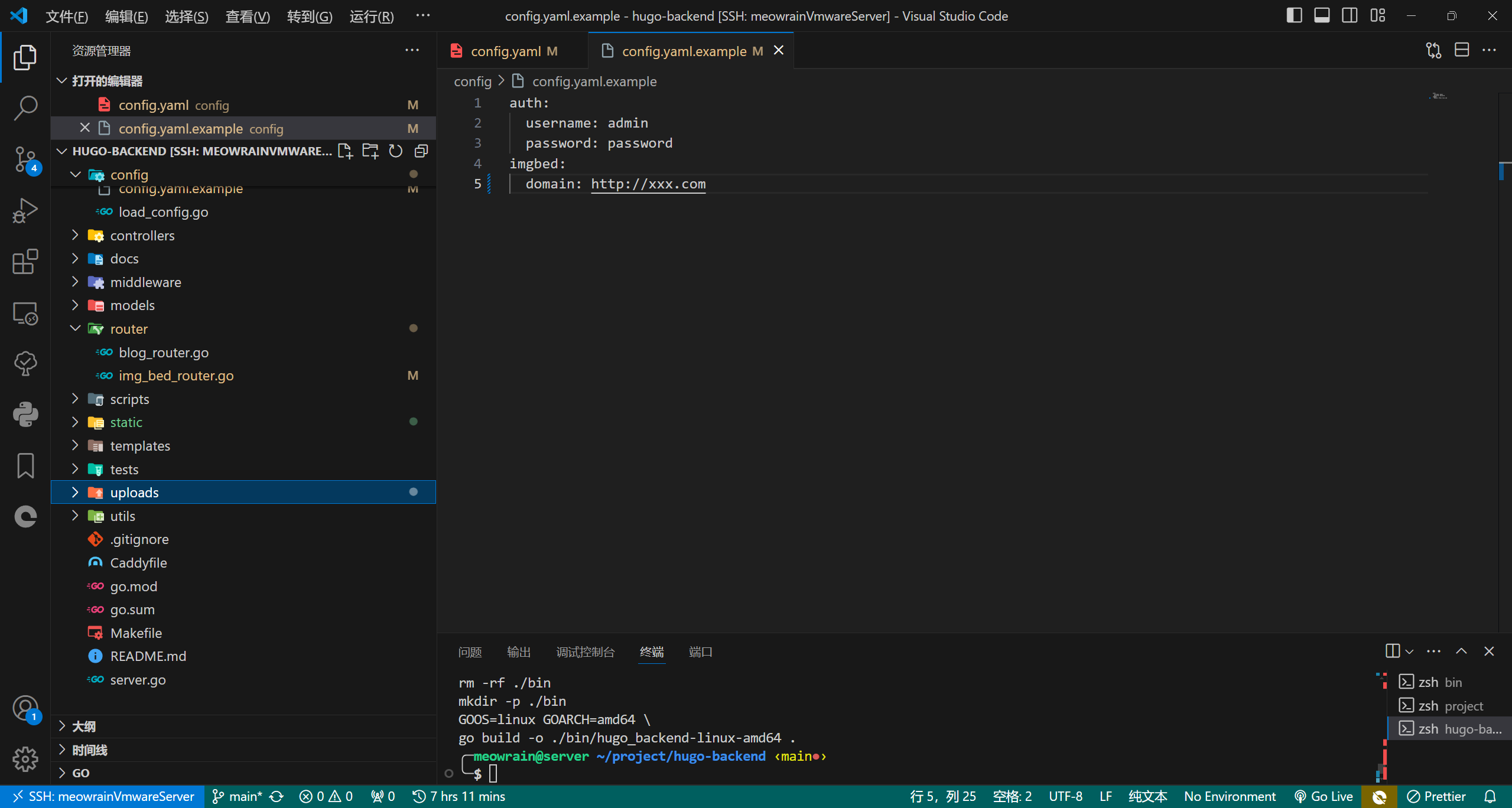Image resolution: width=1512 pixels, height=808 pixels.
Task: Open Run and Debug view
Action: pyautogui.click(x=25, y=210)
